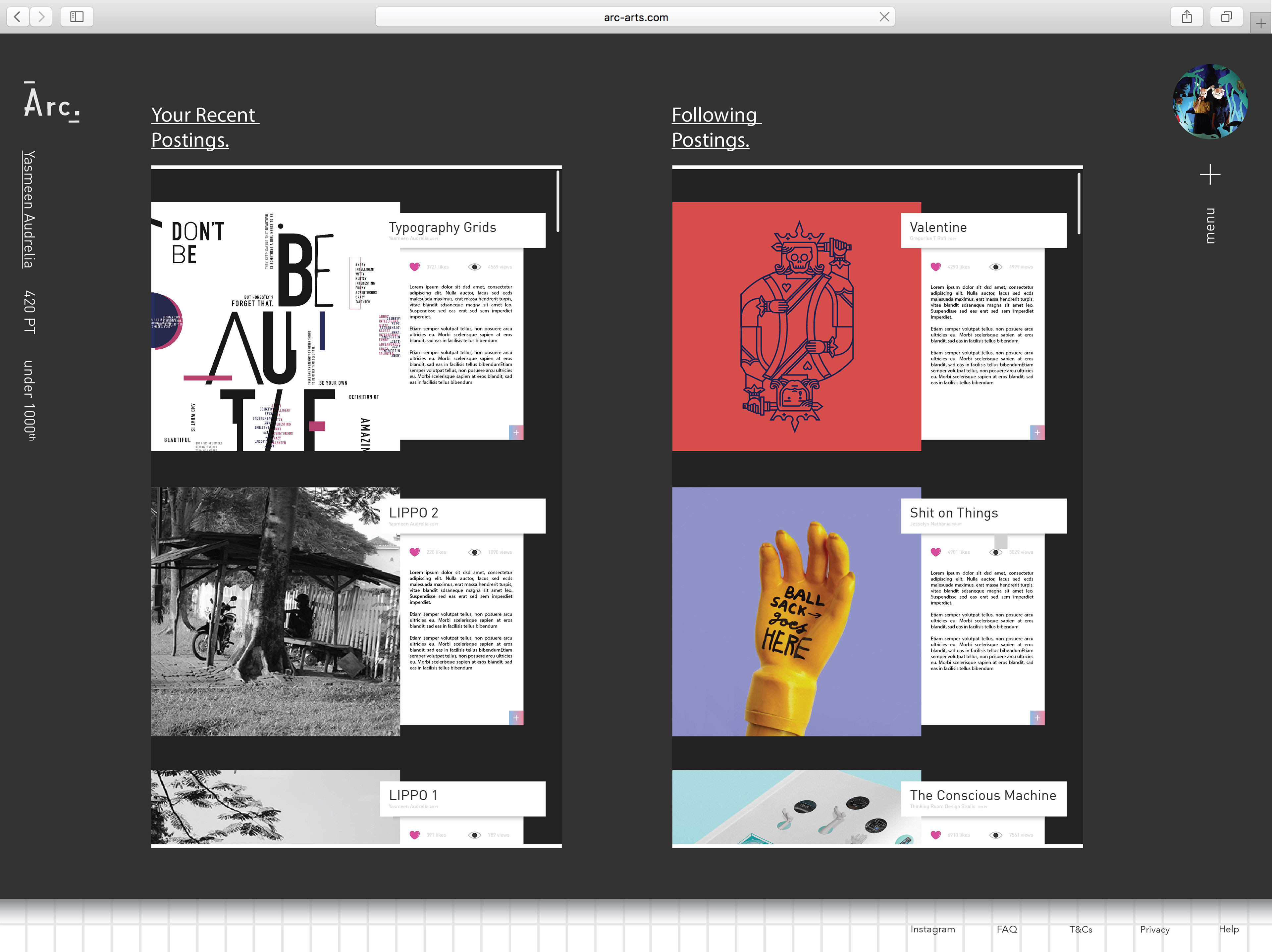Toggle views eye on Typography Grids
The width and height of the screenshot is (1272, 952).
tap(474, 267)
